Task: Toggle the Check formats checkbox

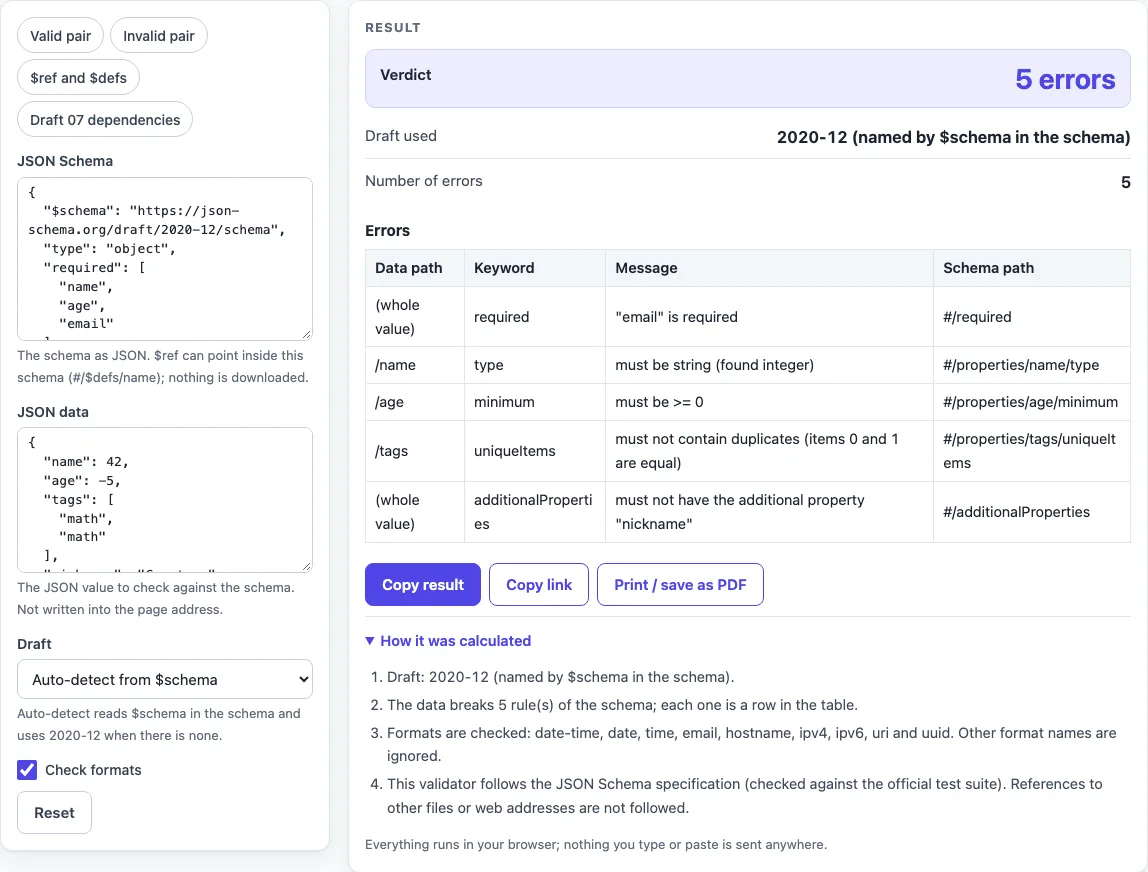Action: [x=27, y=769]
